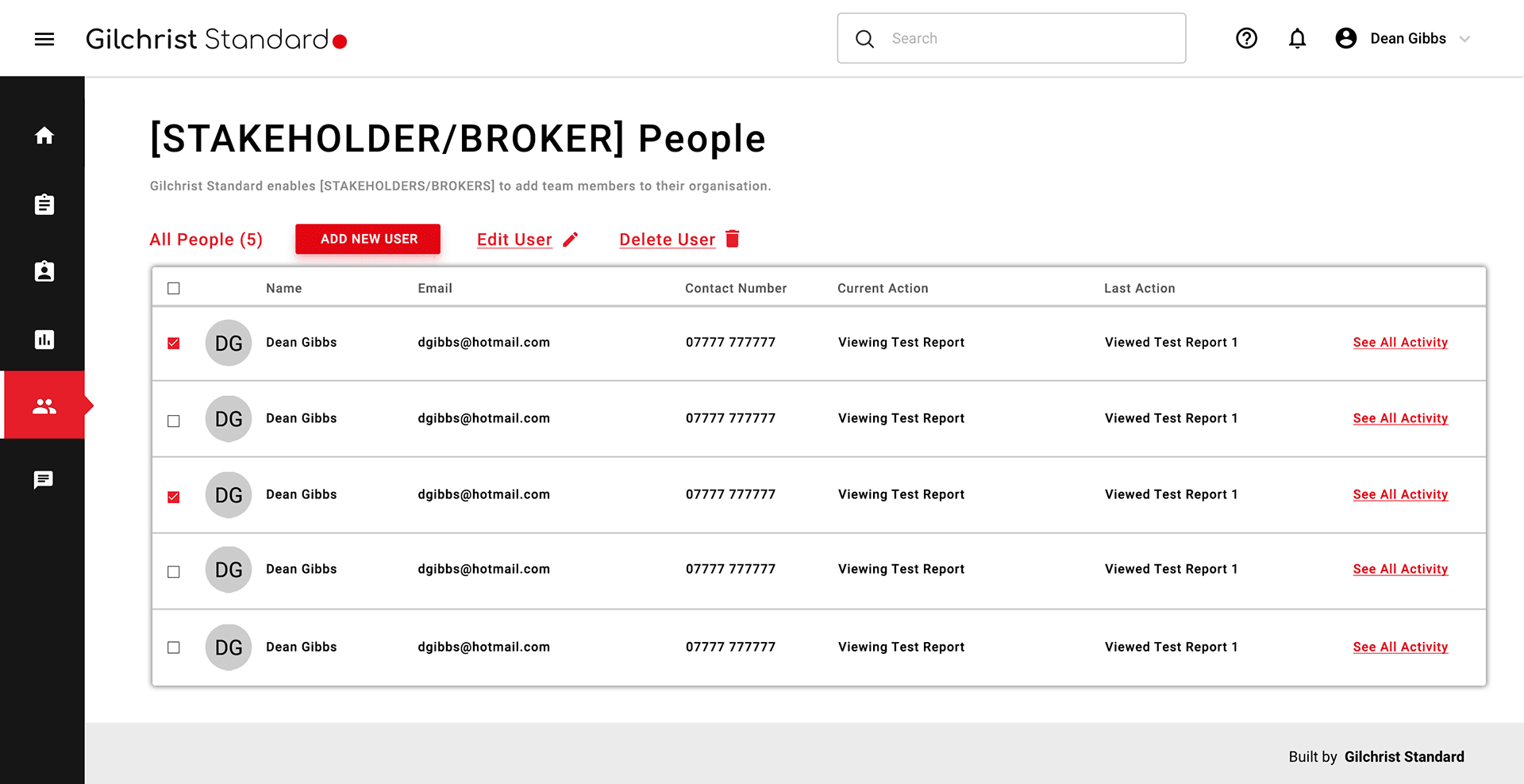The width and height of the screenshot is (1524, 784).
Task: Open the People section in sidebar
Action: pos(44,406)
